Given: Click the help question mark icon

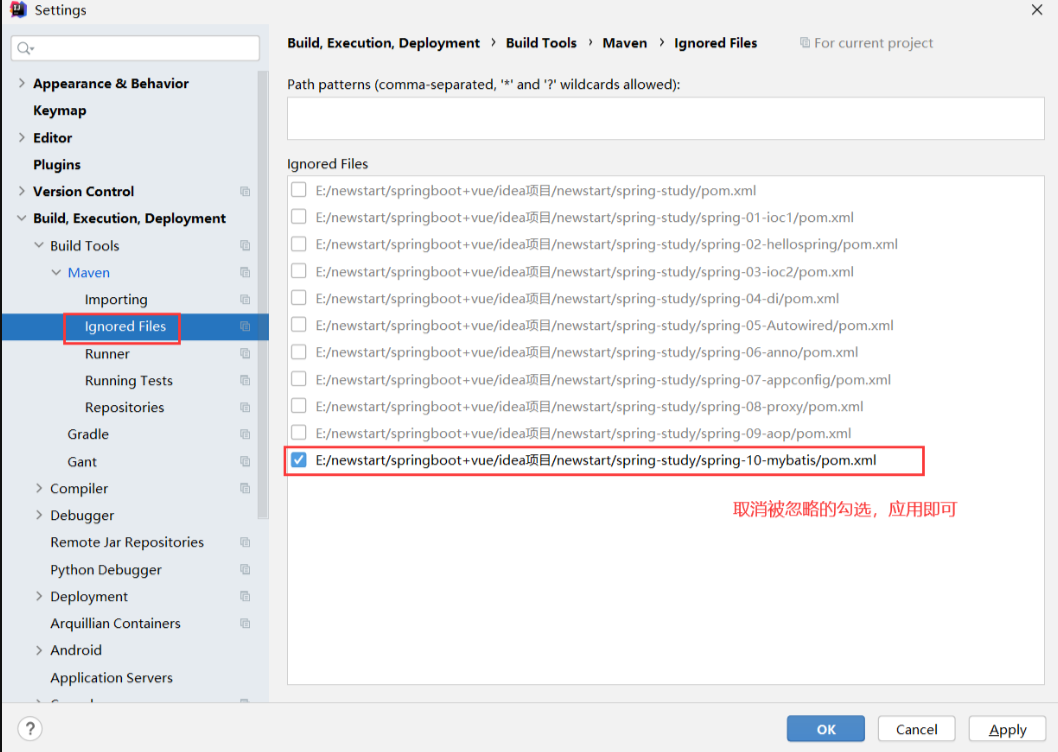Looking at the screenshot, I should tap(31, 729).
